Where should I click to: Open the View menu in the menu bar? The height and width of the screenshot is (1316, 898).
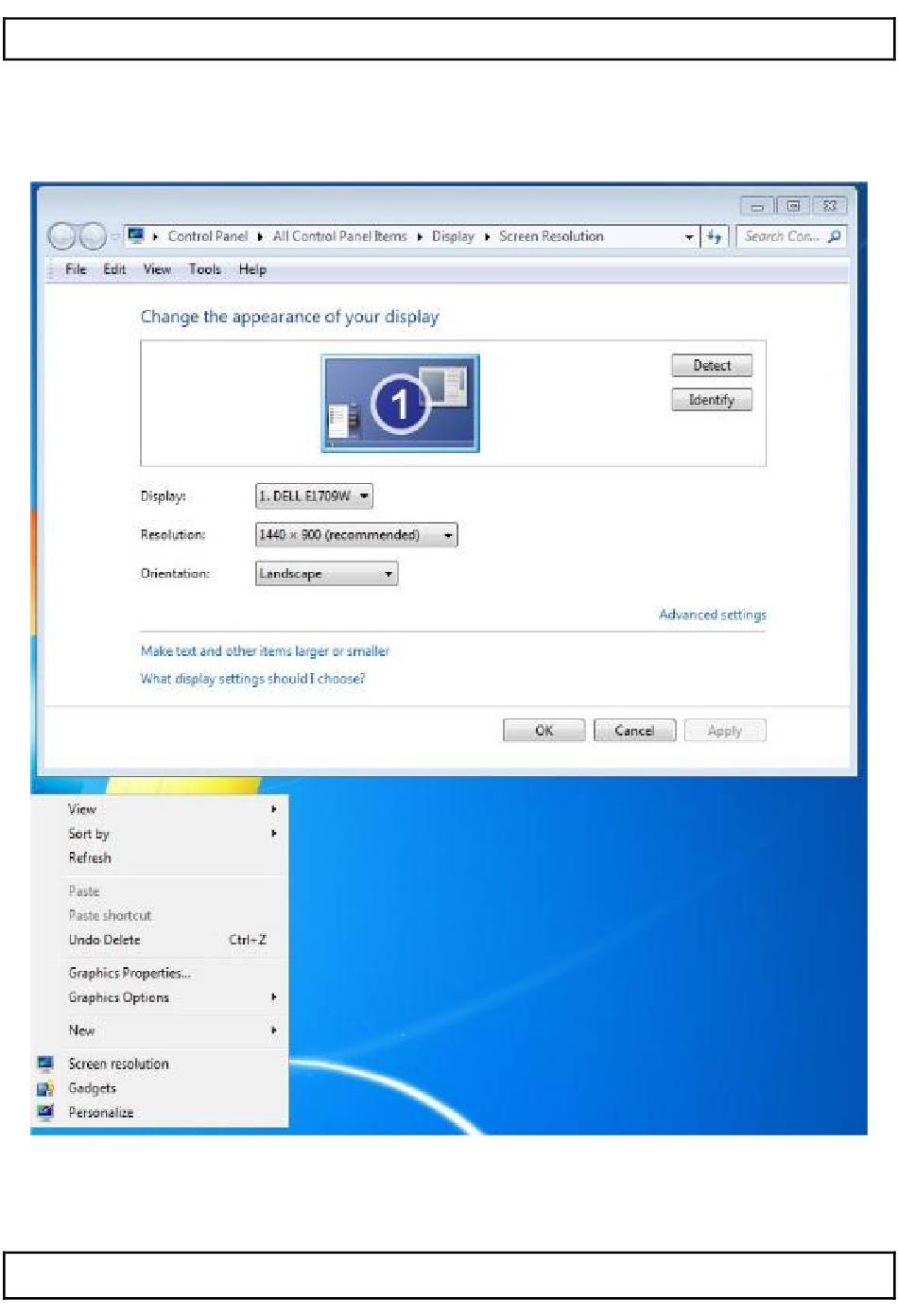point(157,269)
